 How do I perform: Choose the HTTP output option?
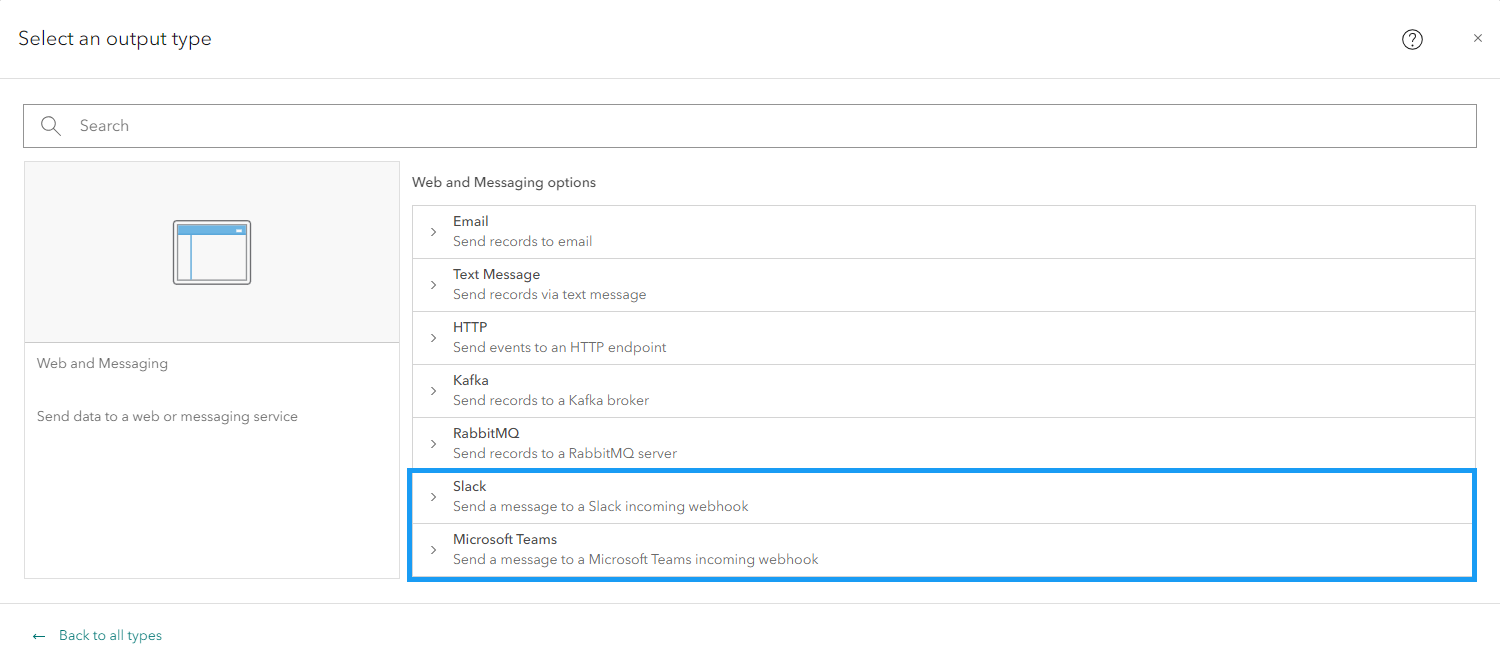(x=559, y=337)
